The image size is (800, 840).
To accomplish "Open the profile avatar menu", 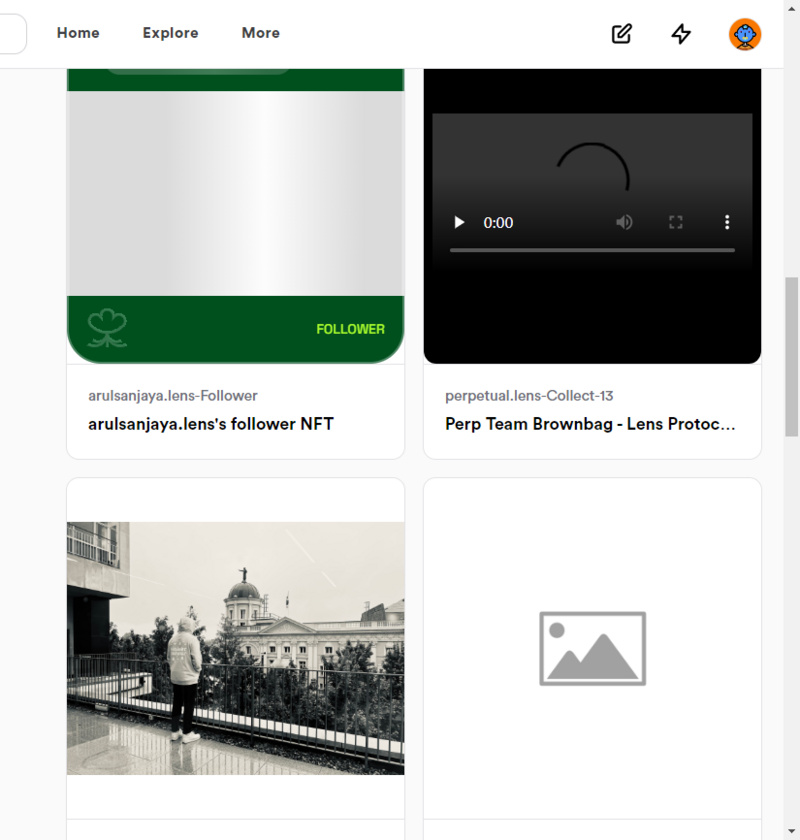I will (745, 35).
